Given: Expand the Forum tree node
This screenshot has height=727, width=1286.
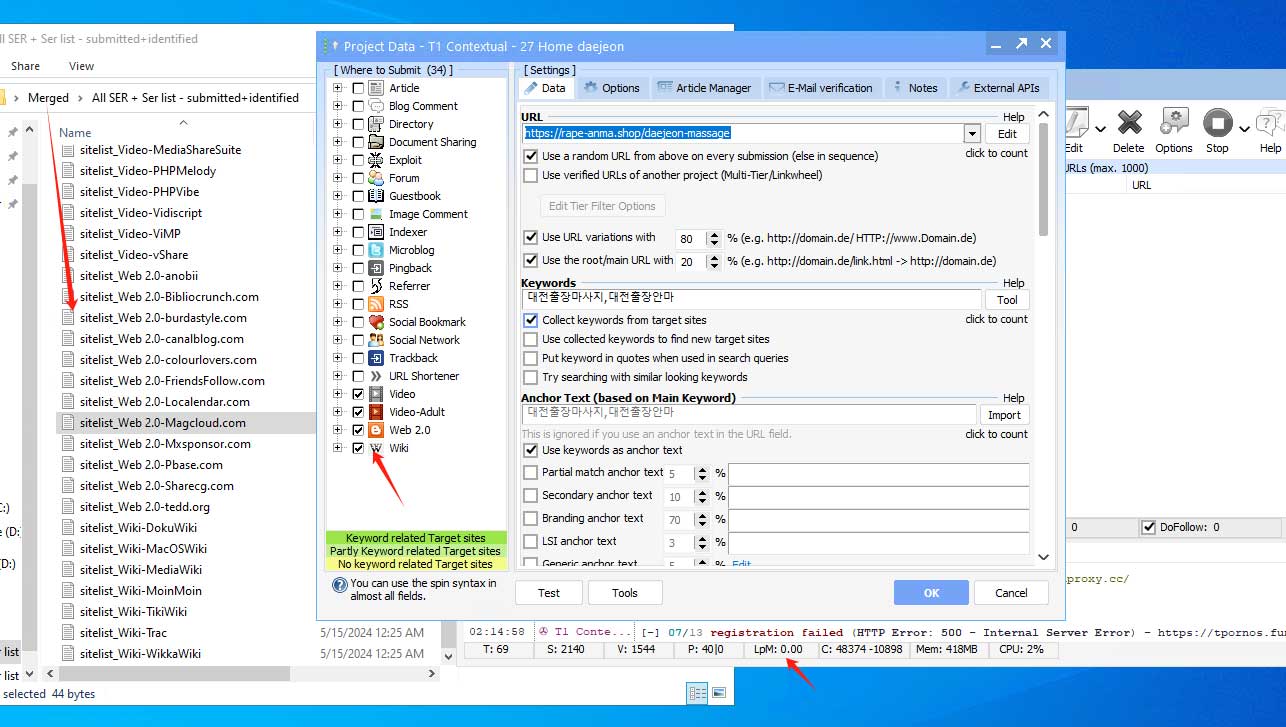Looking at the screenshot, I should click(338, 178).
